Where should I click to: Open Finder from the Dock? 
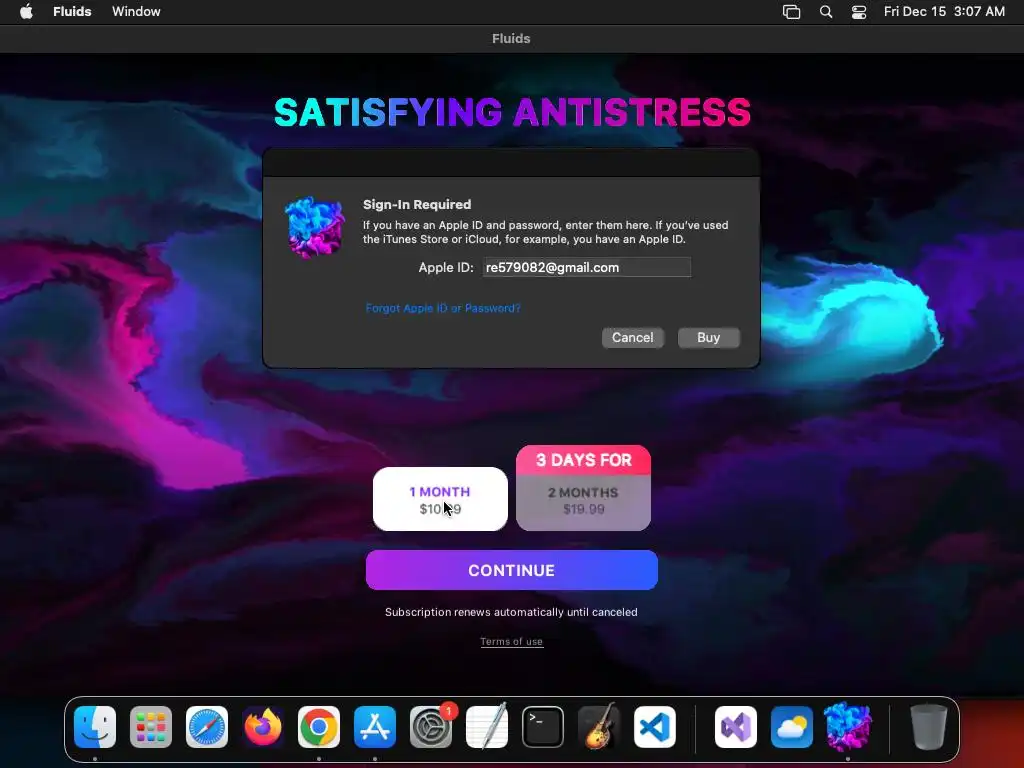[95, 727]
